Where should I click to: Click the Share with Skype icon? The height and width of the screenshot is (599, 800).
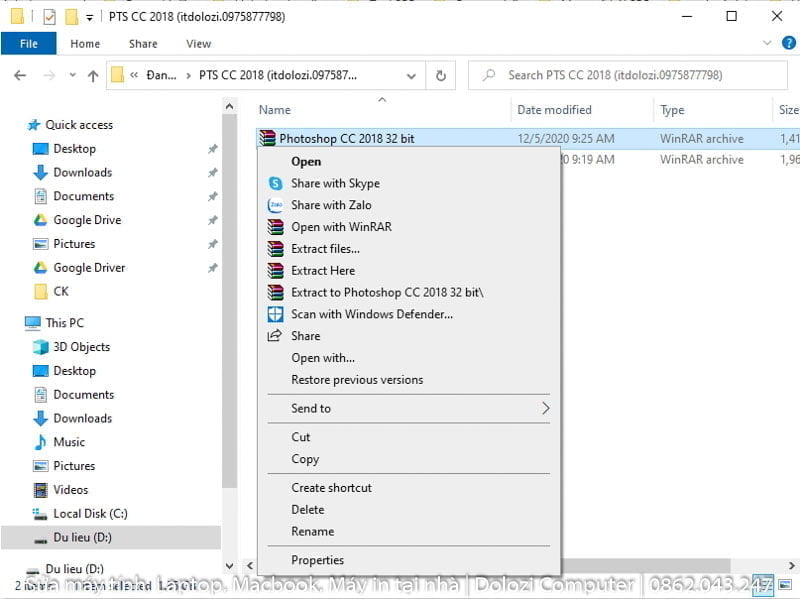point(275,183)
